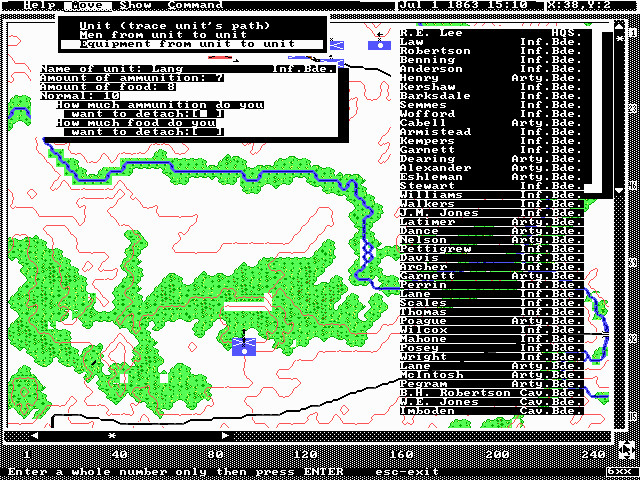Select McIntosh Arty.Bde. unit
This screenshot has width=640, height=480.
pos(491,374)
